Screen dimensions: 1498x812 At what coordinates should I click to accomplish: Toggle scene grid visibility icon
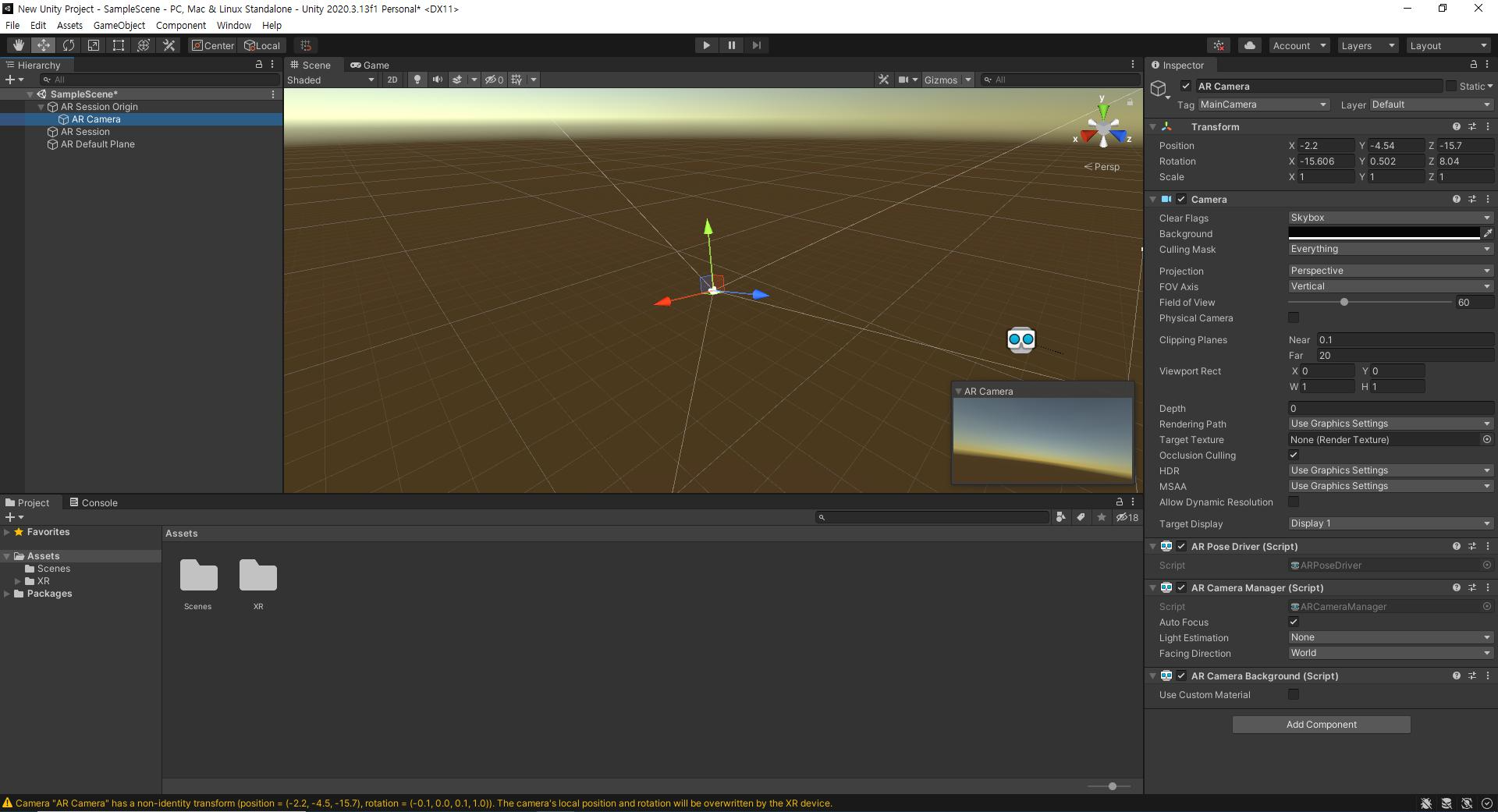516,80
